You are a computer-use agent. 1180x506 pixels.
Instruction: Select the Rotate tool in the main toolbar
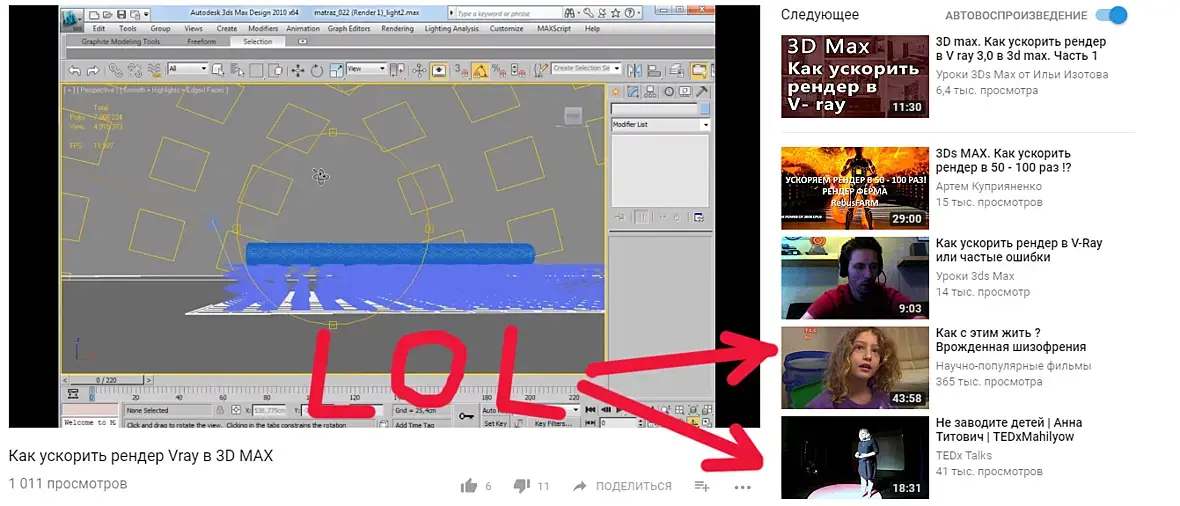click(x=316, y=70)
